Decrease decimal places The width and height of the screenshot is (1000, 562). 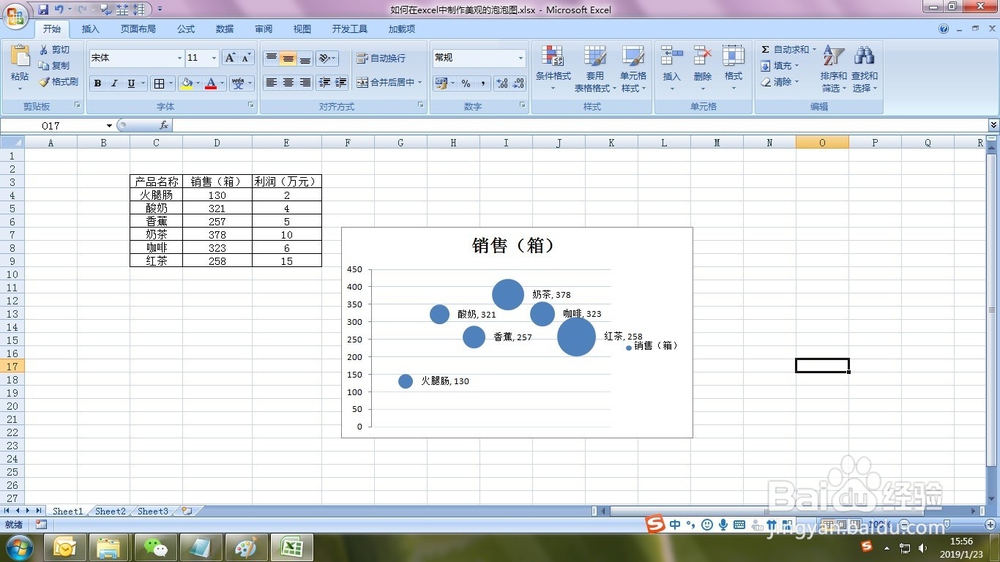(x=518, y=83)
